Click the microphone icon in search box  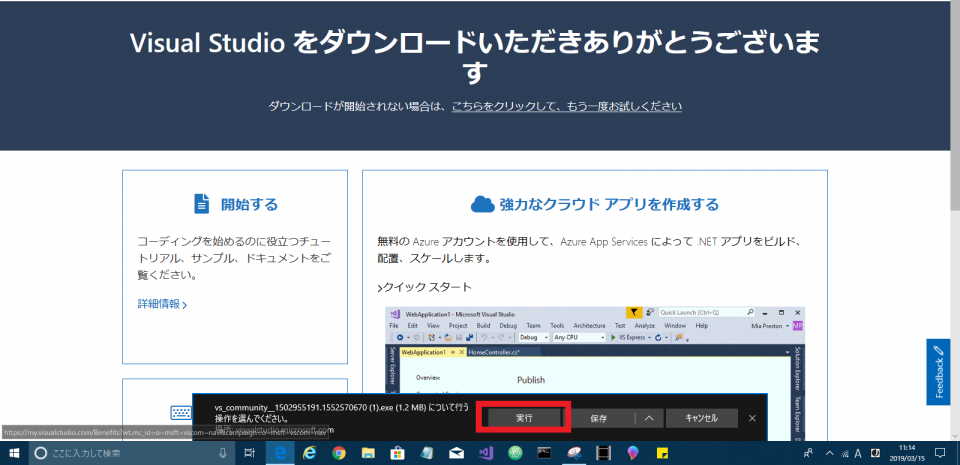(x=223, y=453)
